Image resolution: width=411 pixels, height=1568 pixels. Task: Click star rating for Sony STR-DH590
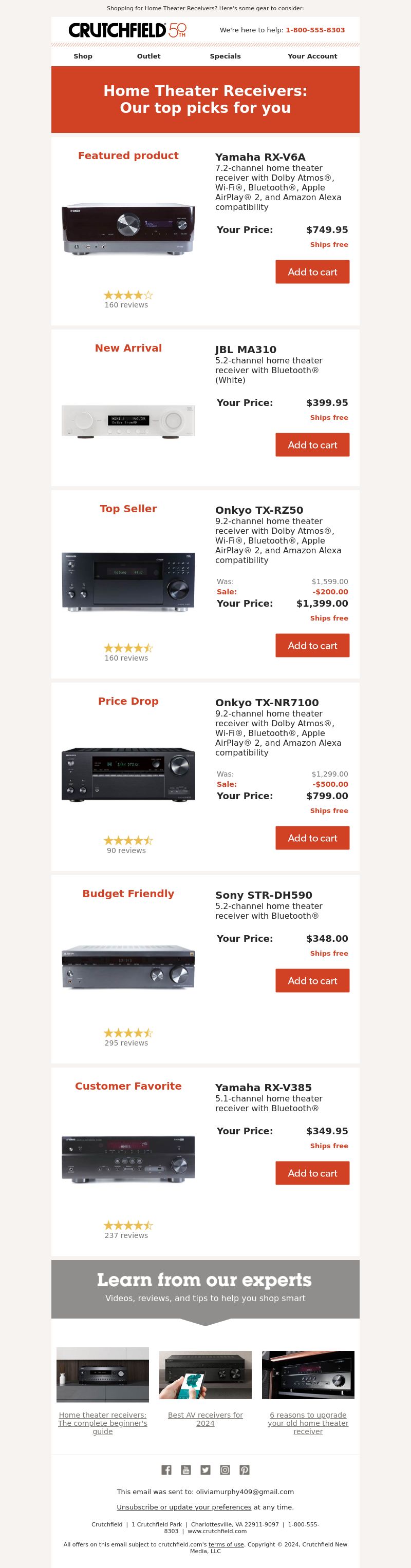[x=128, y=1033]
